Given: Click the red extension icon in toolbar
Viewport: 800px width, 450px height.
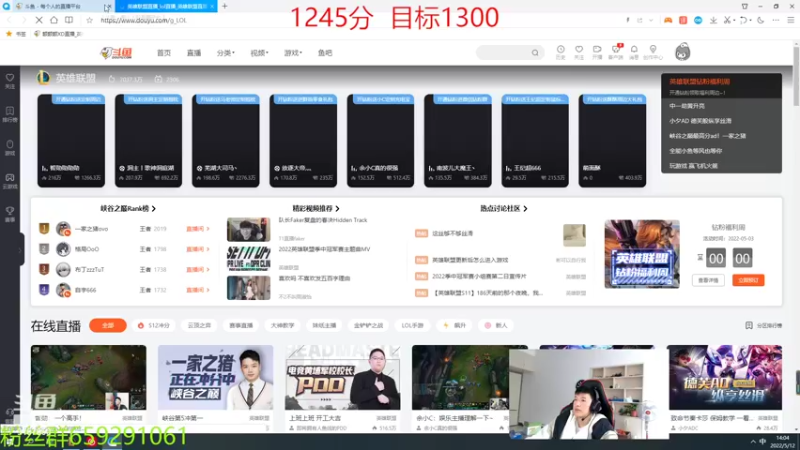Looking at the screenshot, I should click(x=683, y=20).
